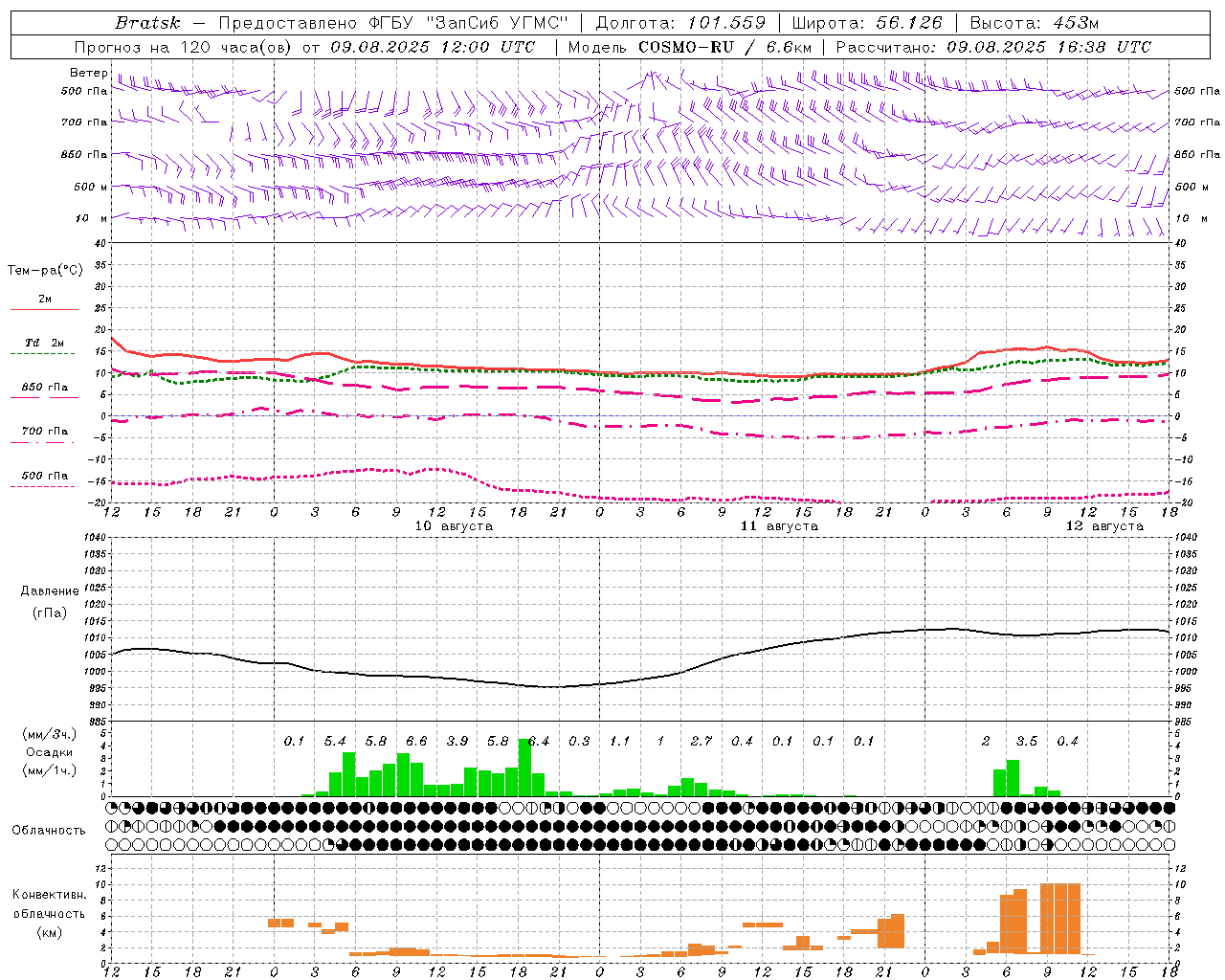Click the 'Ветер' wind panel label

coord(89,73)
